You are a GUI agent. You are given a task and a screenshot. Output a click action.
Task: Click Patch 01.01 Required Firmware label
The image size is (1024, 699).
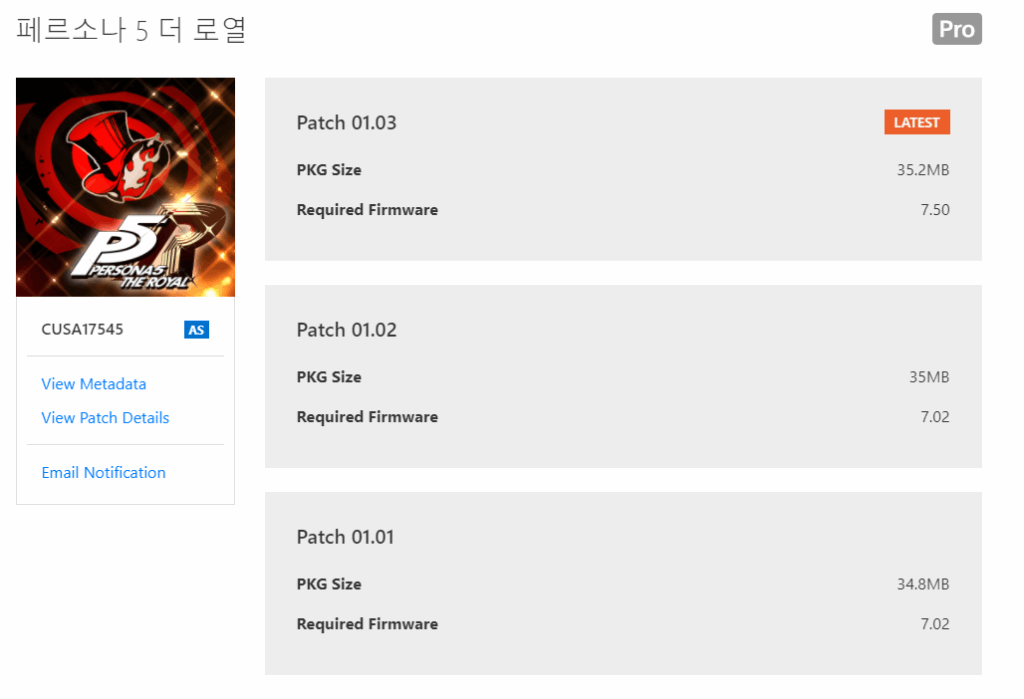367,624
